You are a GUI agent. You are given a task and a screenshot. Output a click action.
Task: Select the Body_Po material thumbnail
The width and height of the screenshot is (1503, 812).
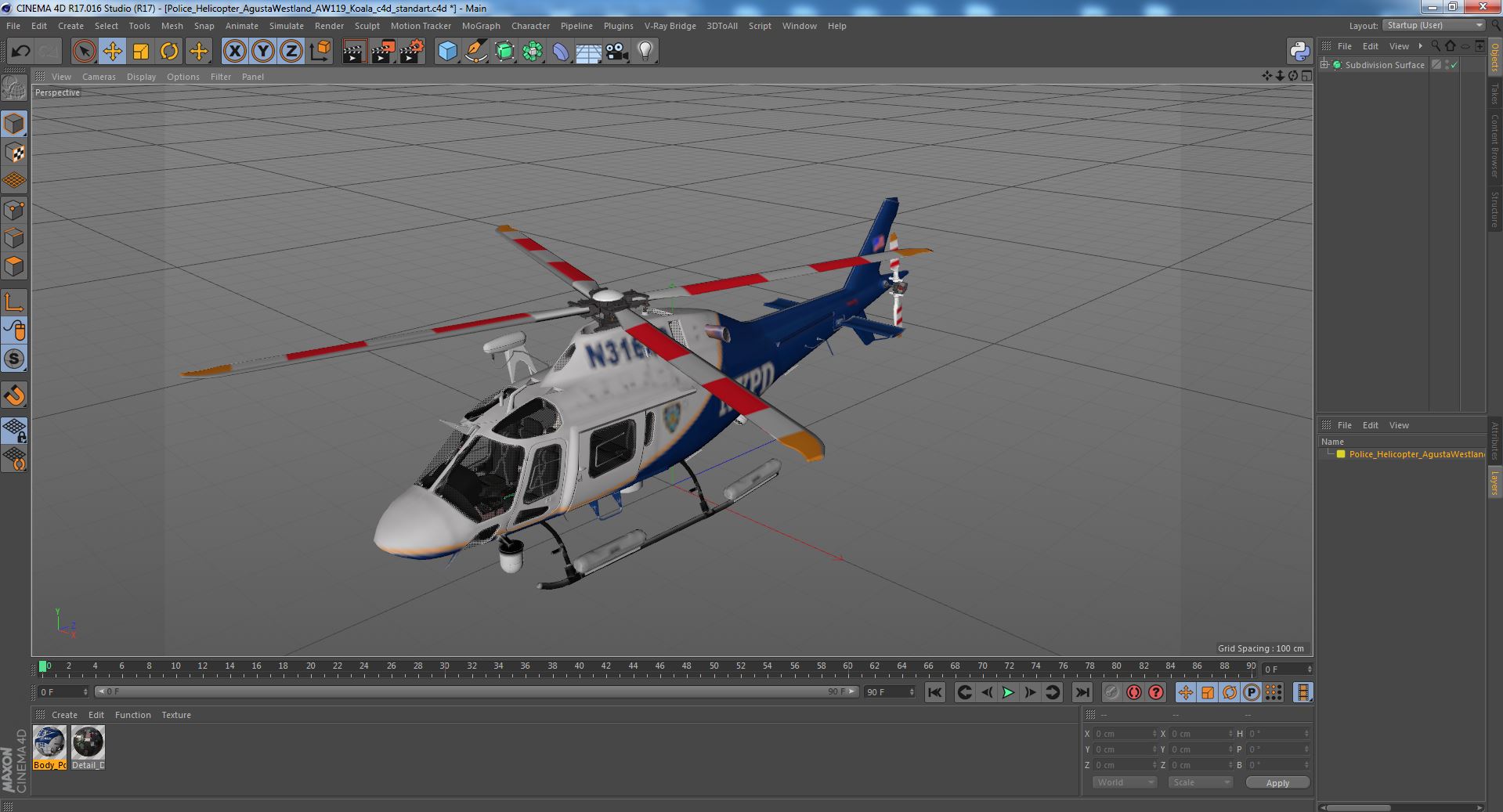pos(49,748)
